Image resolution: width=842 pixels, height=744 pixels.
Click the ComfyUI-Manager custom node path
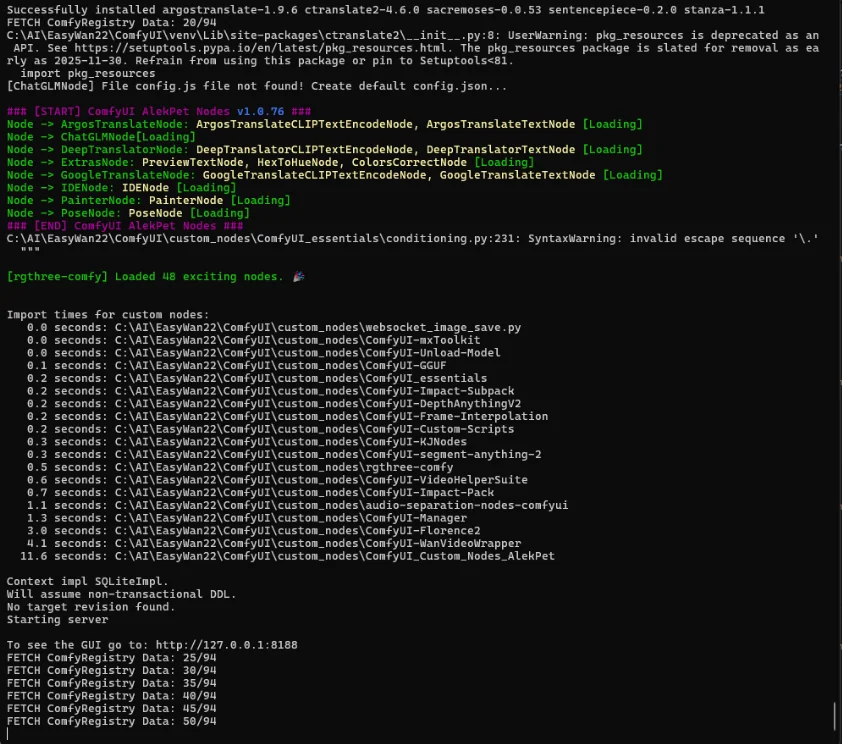pos(292,518)
